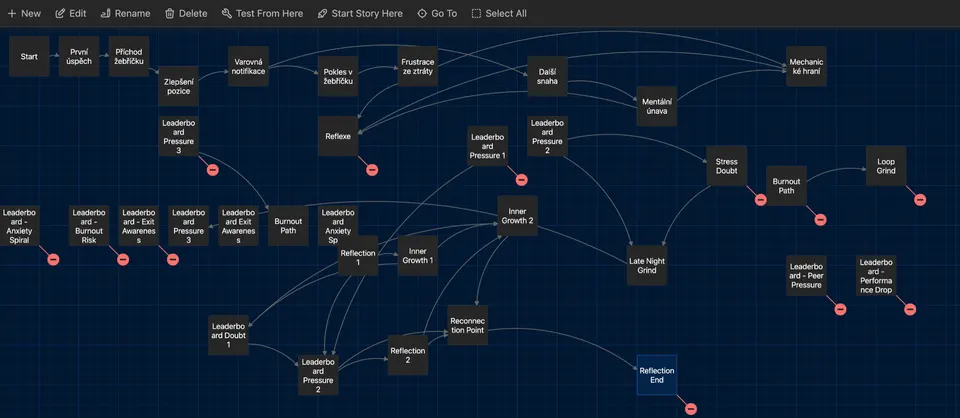Viewport: 960px width, 418px height.
Task: Select the Leaderboard Pressure 1 passage
Action: pyautogui.click(x=487, y=146)
